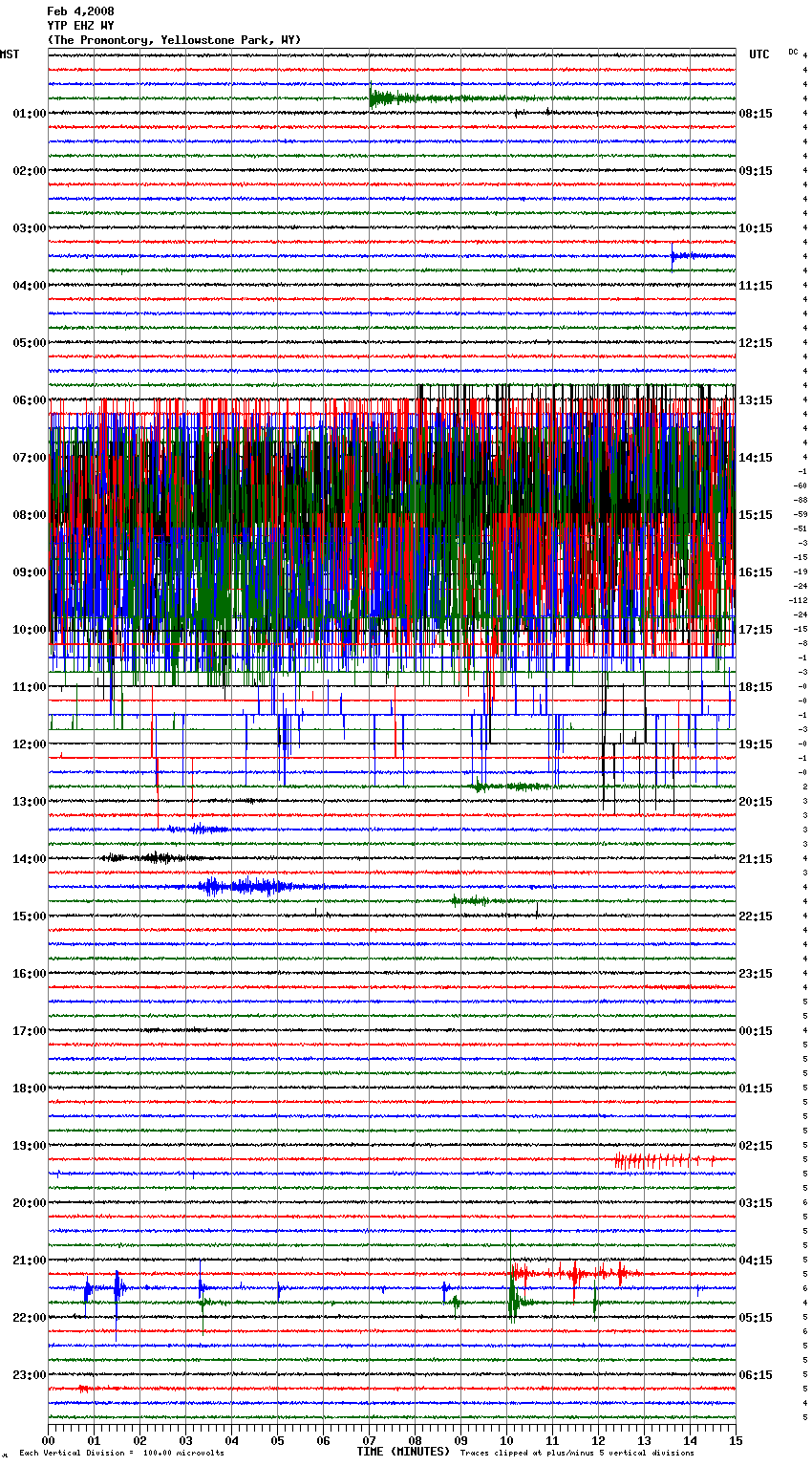Image resolution: width=812 pixels, height=1466 pixels.
Task: Click the 15:15 UTC time label
Action: point(756,515)
